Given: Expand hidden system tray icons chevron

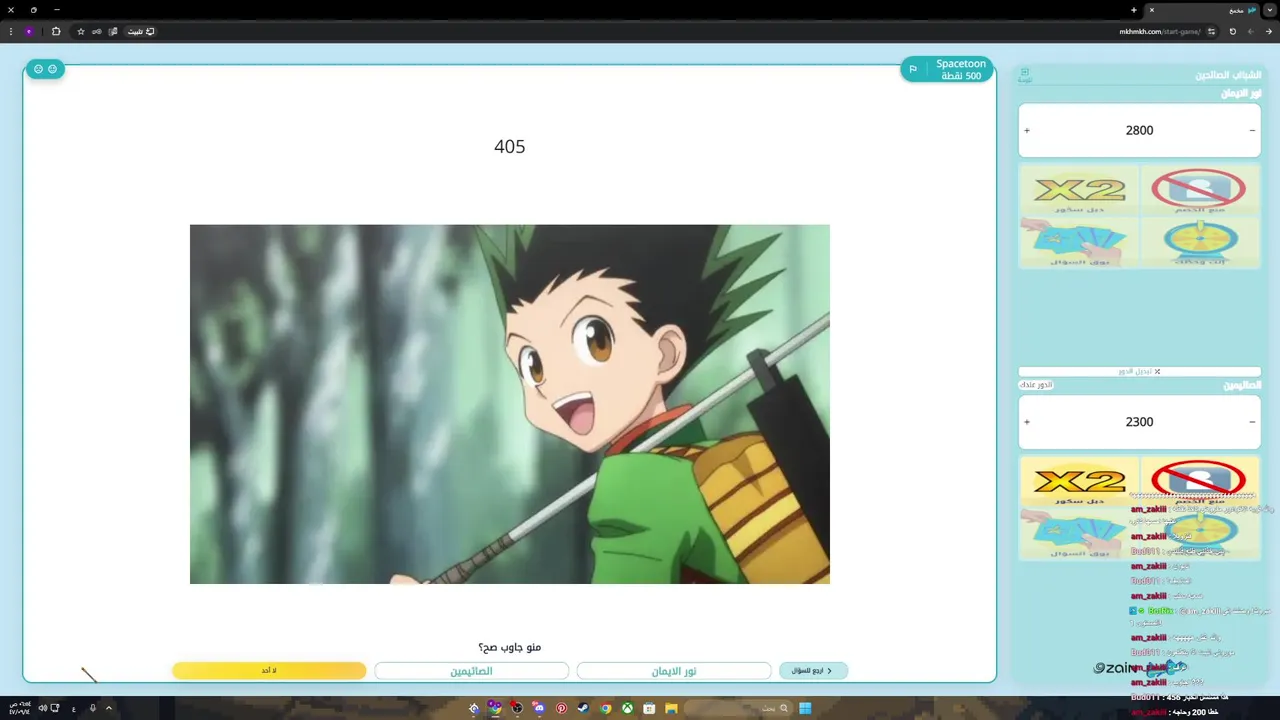Looking at the screenshot, I should tap(109, 708).
